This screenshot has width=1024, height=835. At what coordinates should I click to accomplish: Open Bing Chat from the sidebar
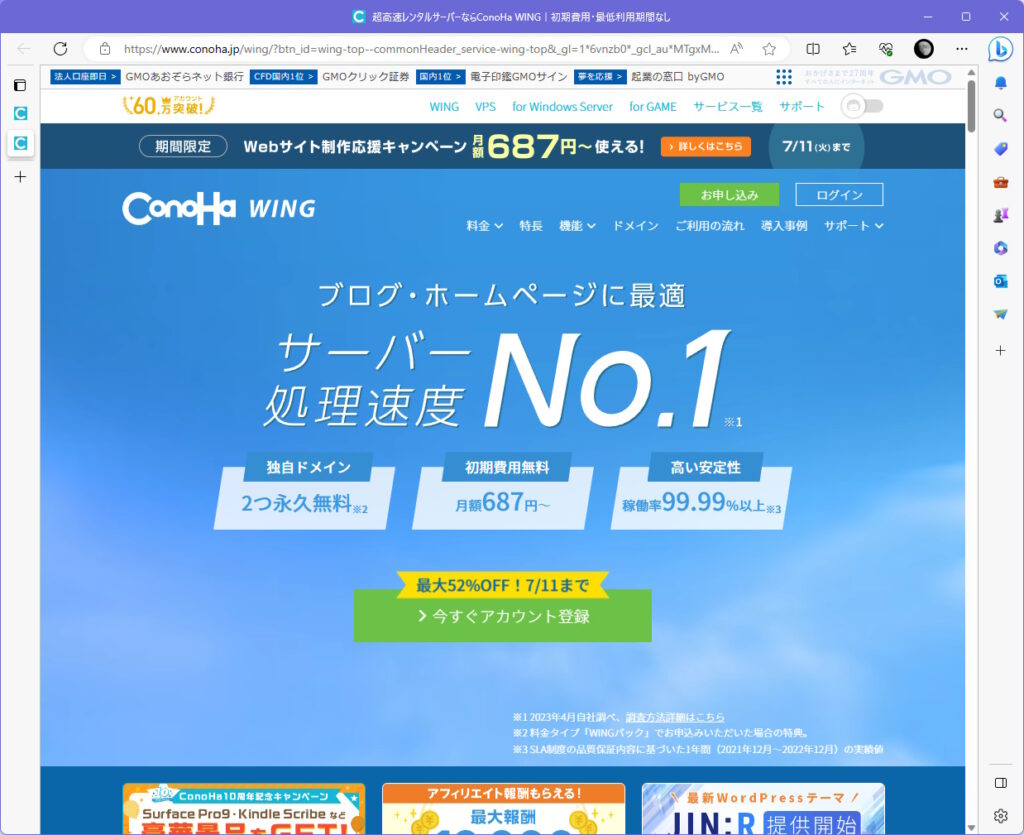coord(1000,48)
